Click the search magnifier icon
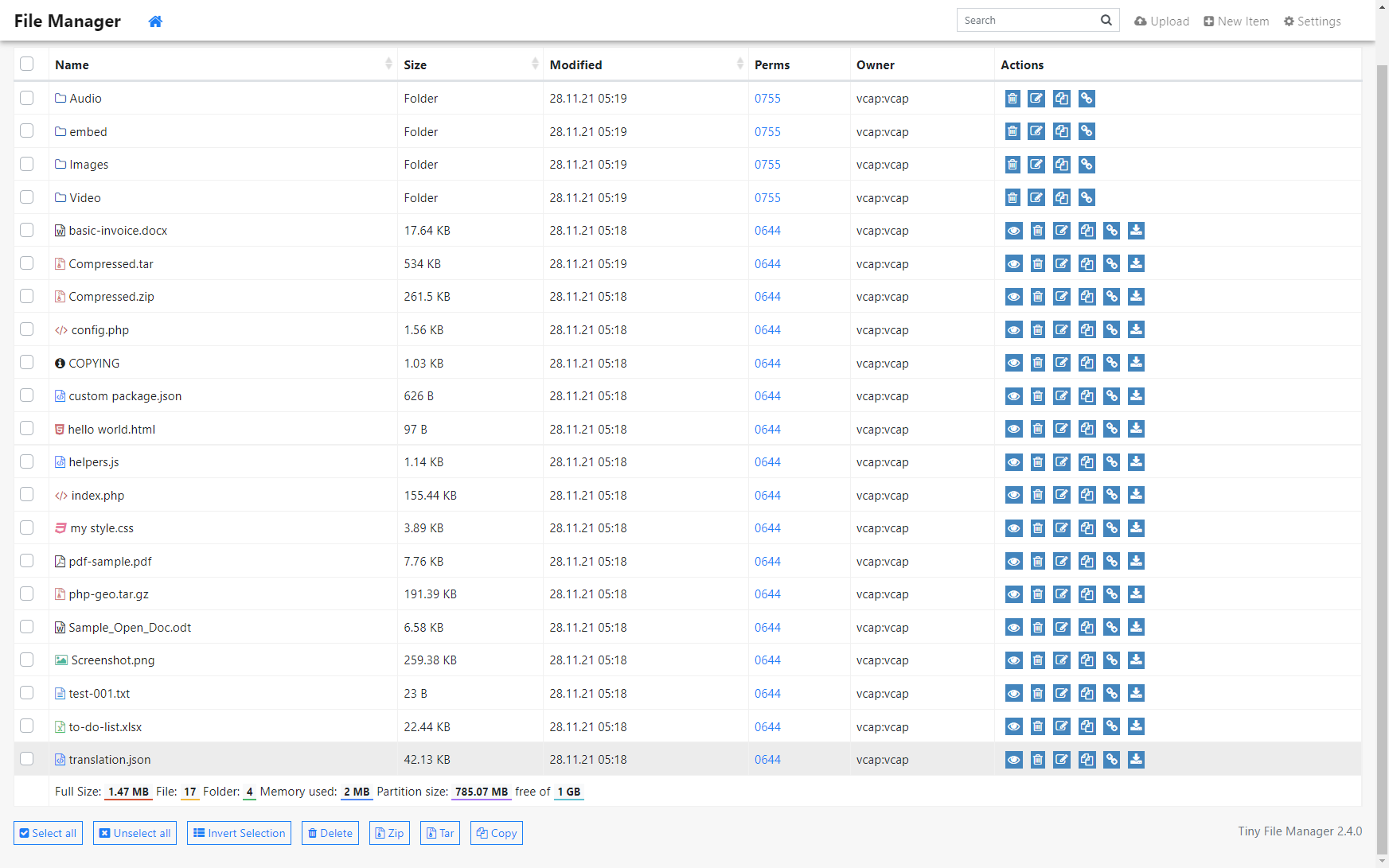1389x868 pixels. (x=1106, y=21)
